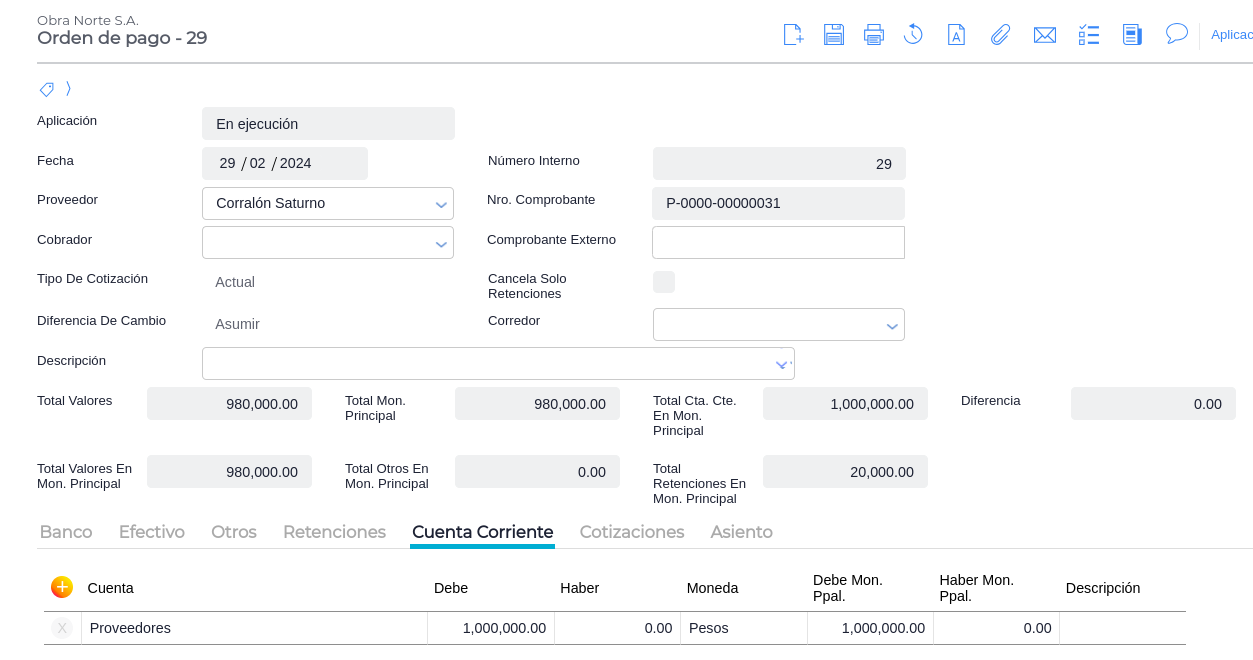Save the payment order
This screenshot has height=660, width=1253.
pos(834,35)
